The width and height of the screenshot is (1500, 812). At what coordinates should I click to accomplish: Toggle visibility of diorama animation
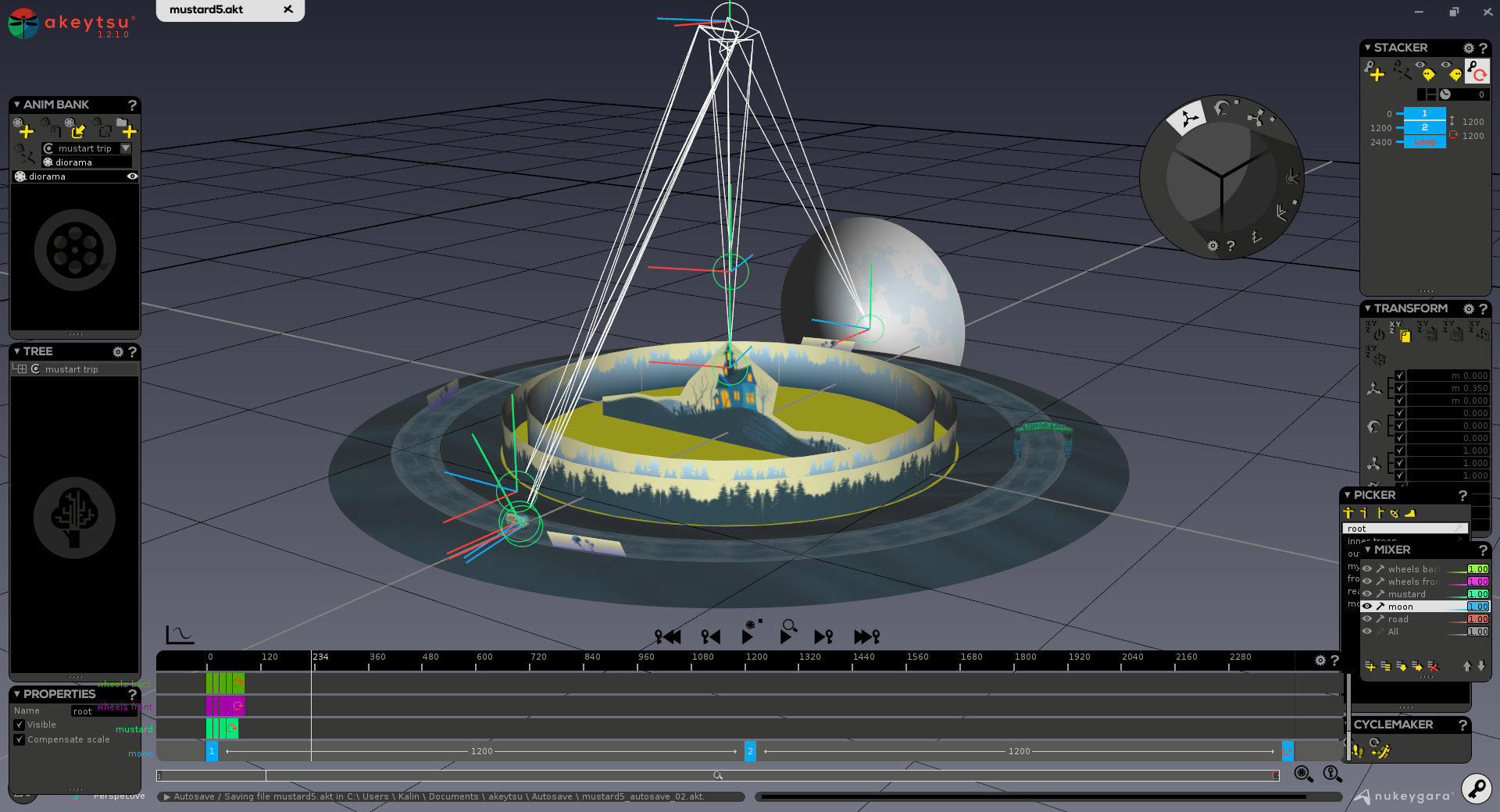click(132, 176)
